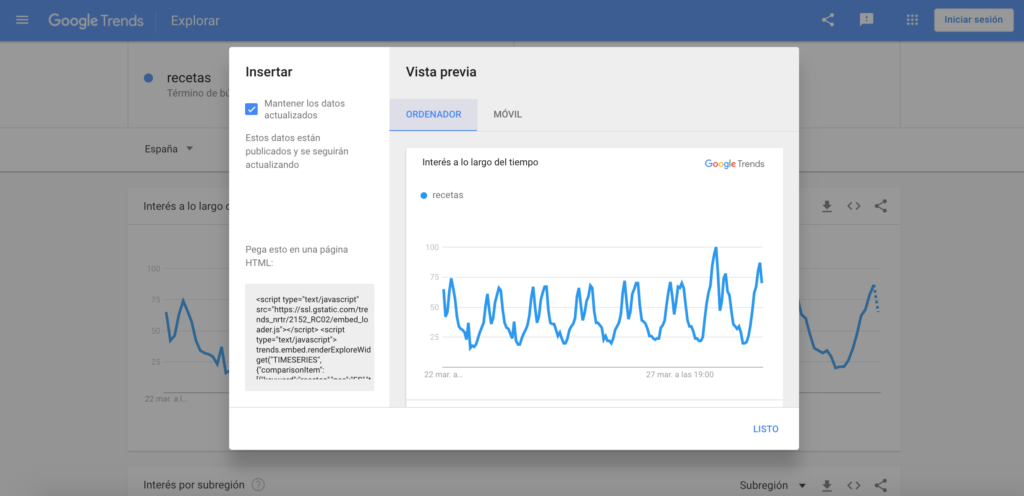Select the embed HTML code box
This screenshot has height=496, width=1024.
[310, 337]
